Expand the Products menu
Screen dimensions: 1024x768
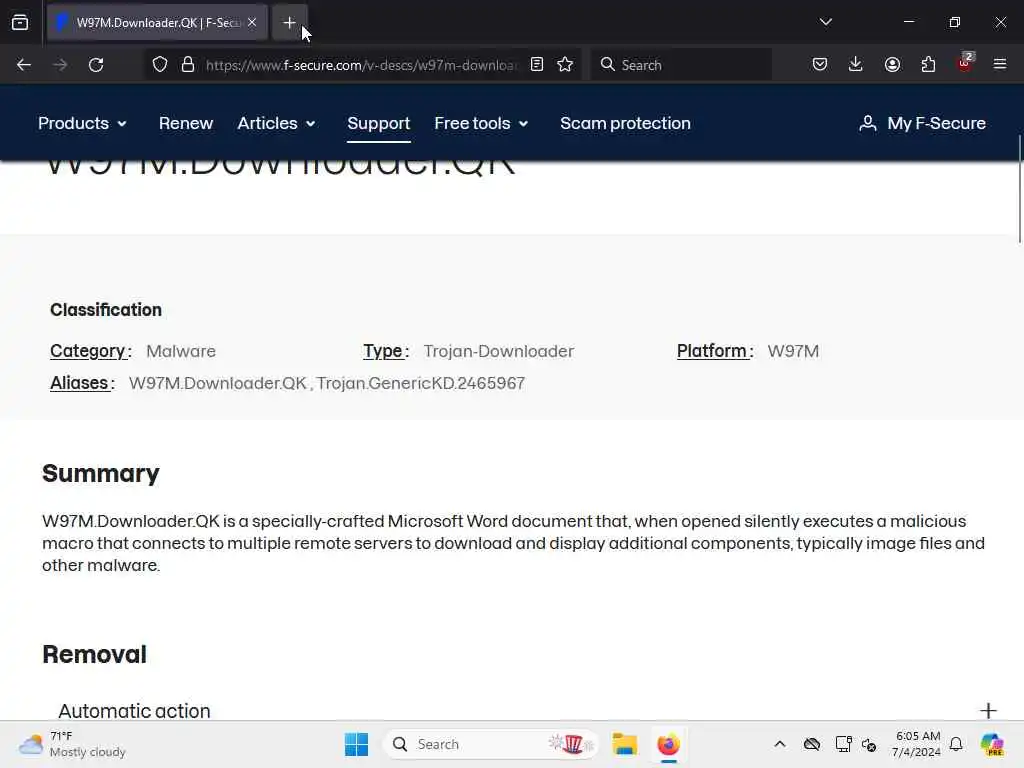click(x=82, y=123)
